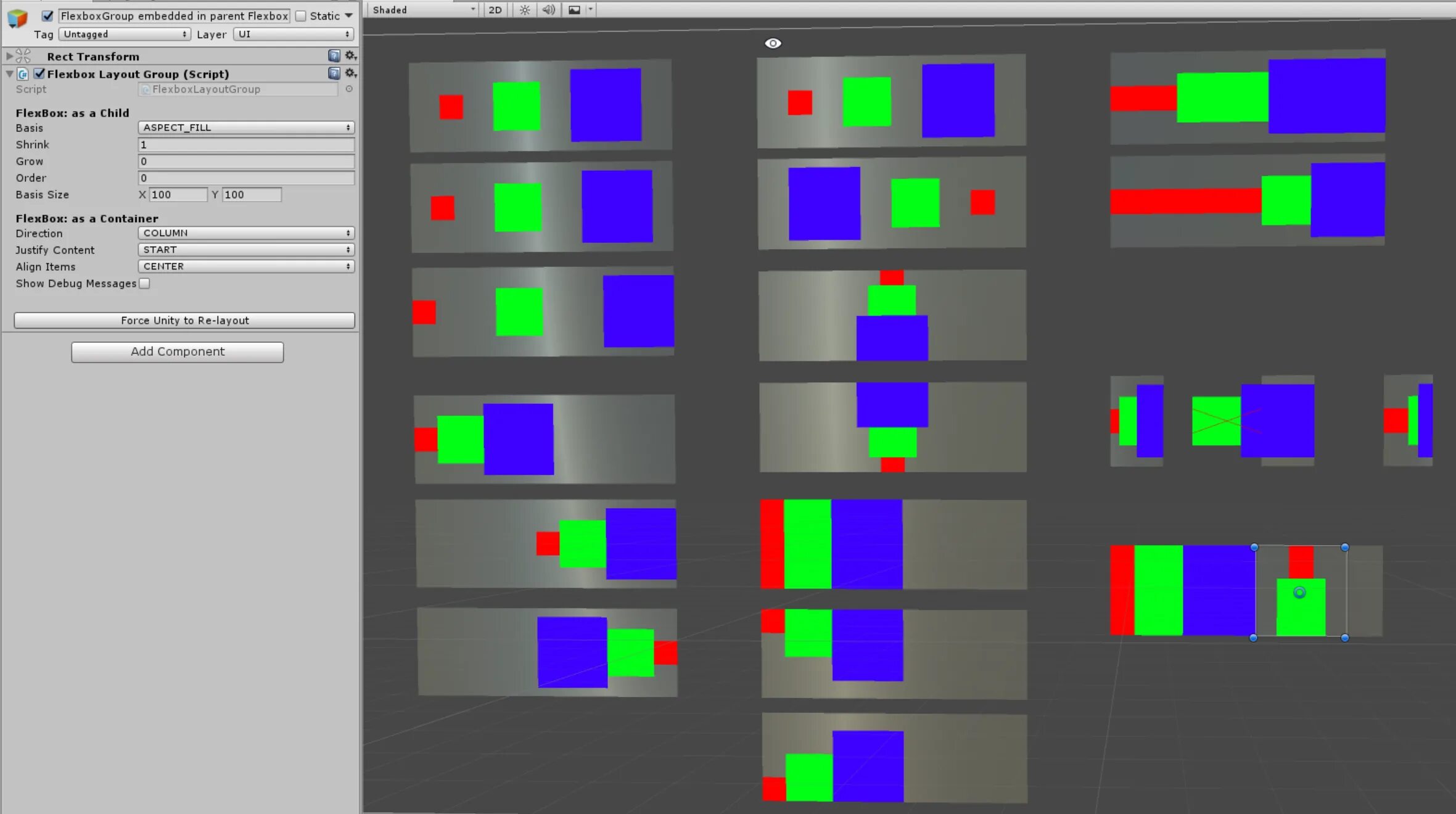
Task: Click Force Unity to Re-layout button
Action: 184,321
